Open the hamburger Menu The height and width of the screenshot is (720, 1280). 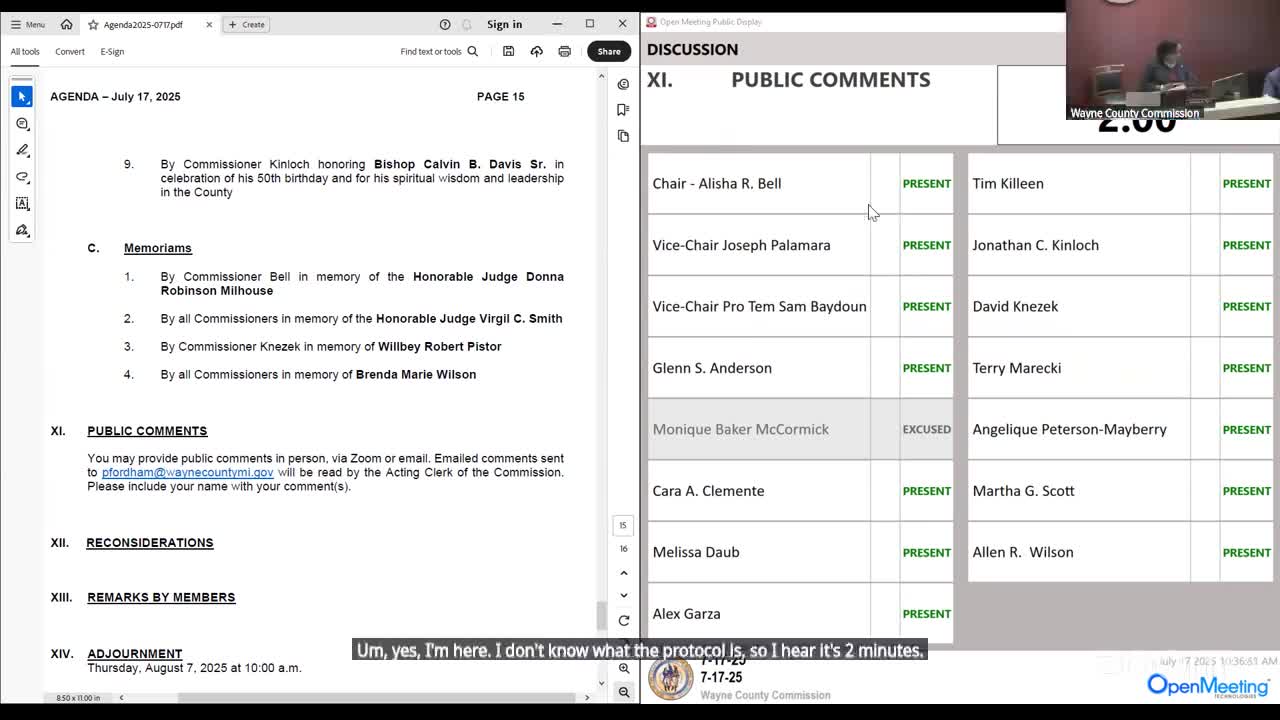click(x=27, y=24)
